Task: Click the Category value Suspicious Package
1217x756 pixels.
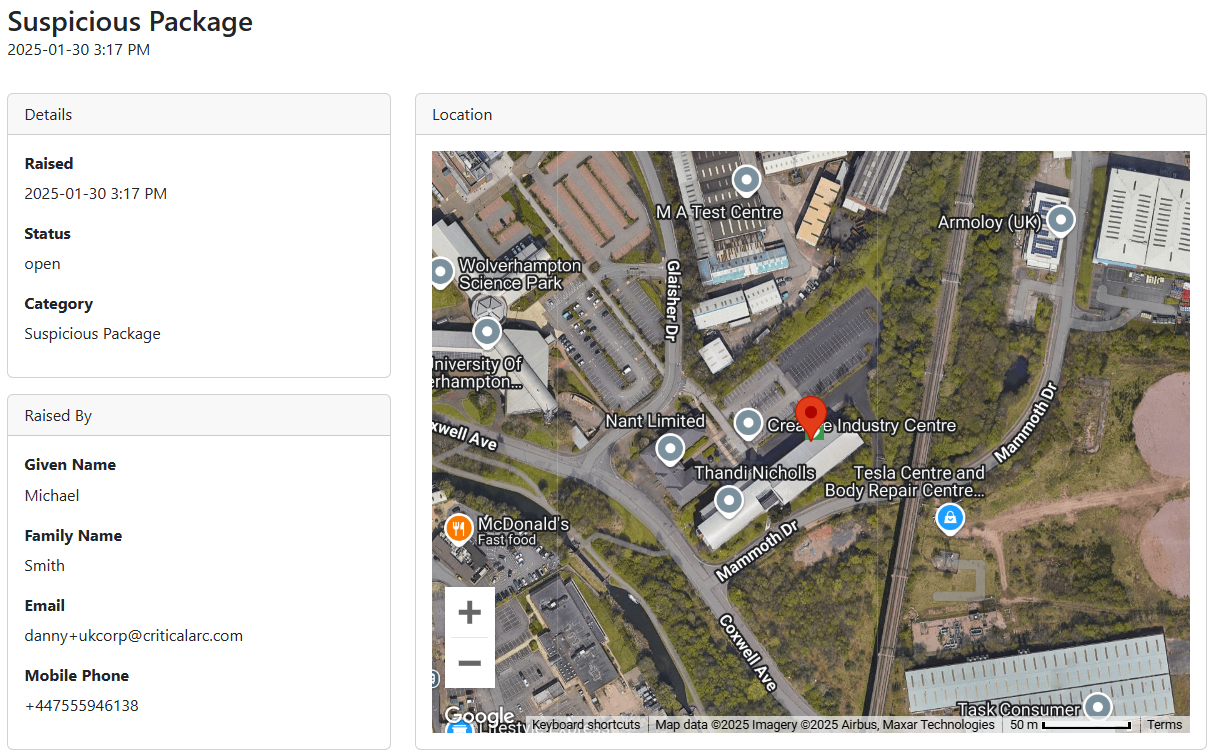Action: tap(92, 334)
